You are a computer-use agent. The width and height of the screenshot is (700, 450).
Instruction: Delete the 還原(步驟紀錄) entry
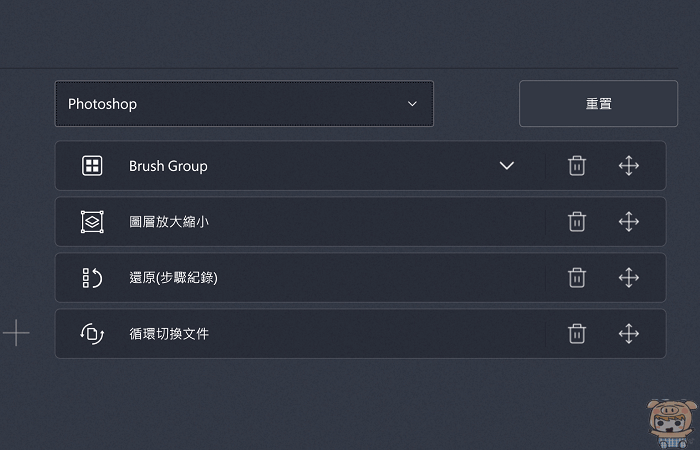(x=577, y=278)
